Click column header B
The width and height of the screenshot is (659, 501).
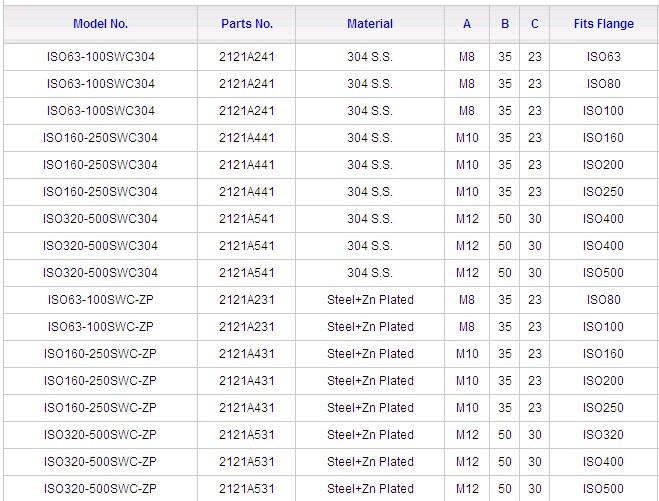coord(505,23)
